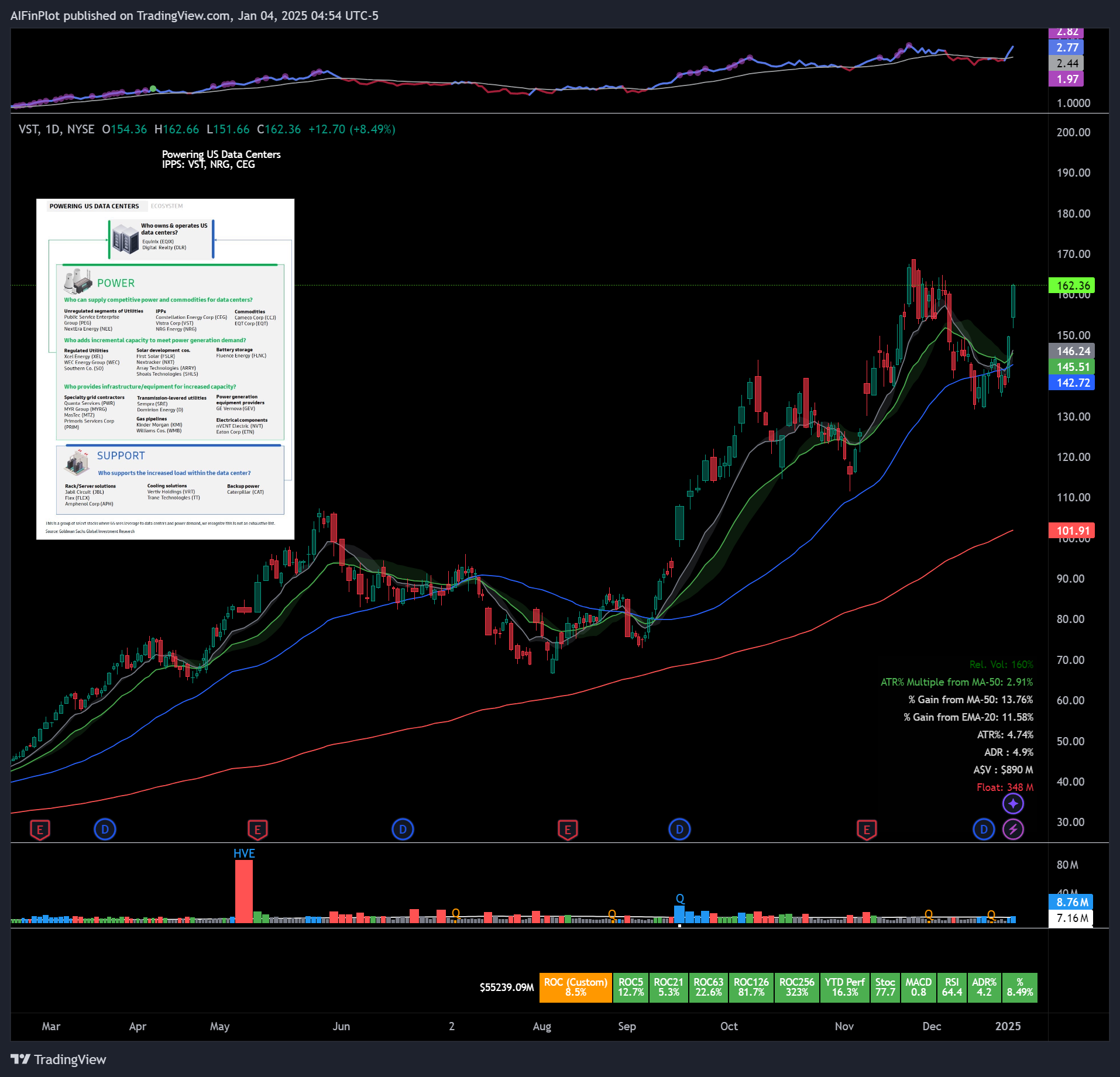The image size is (1120, 1077).
Task: Click the orange ROC (Custom) 8.5% cell
Action: pos(575,987)
